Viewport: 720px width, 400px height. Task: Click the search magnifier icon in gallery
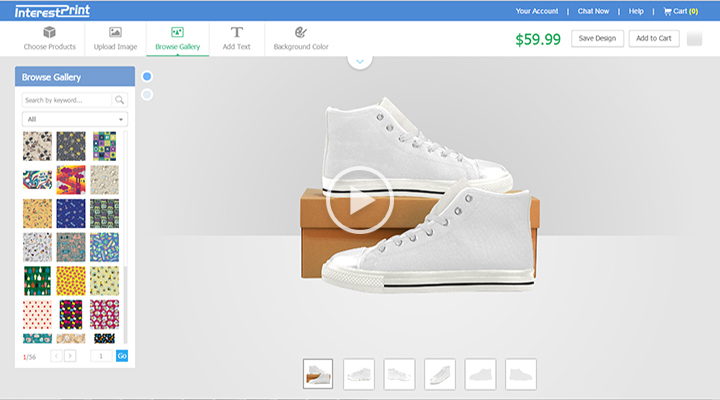120,100
